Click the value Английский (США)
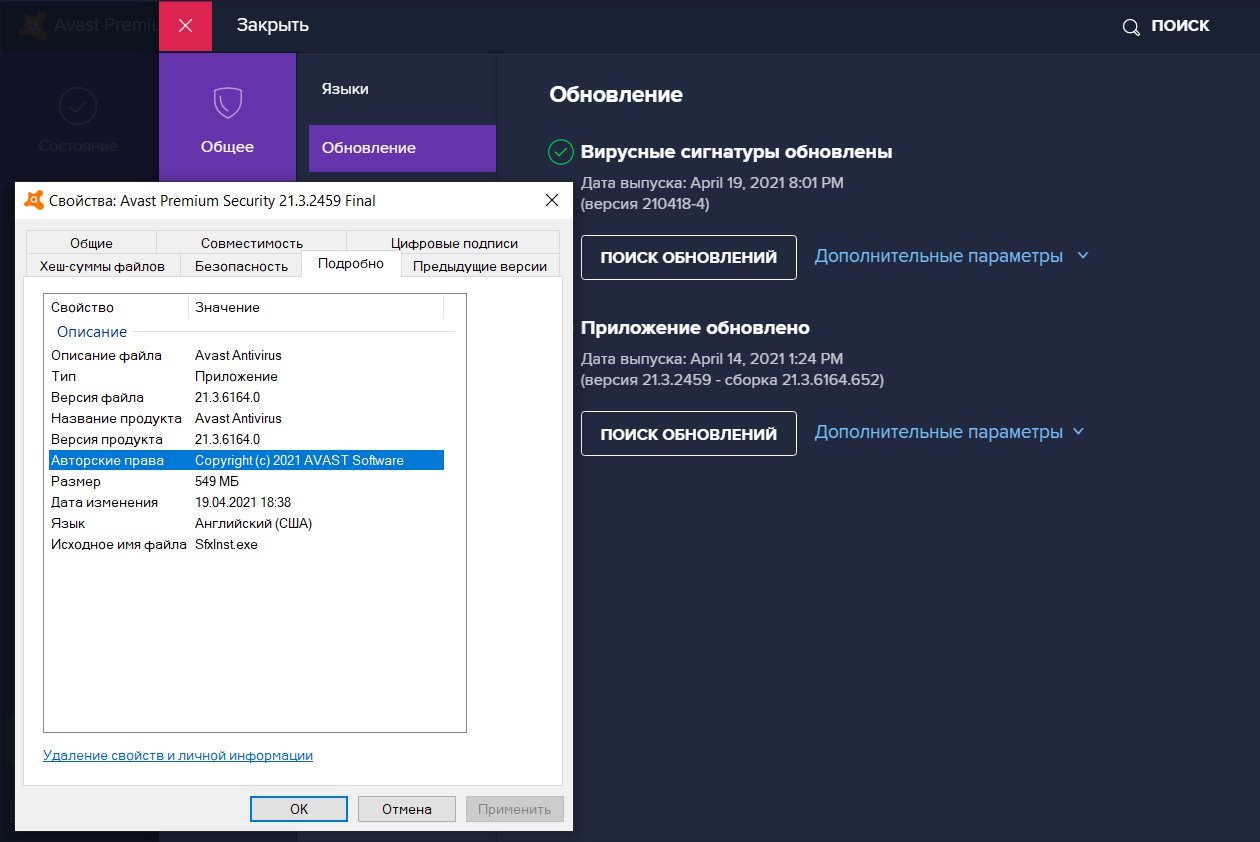 click(254, 523)
